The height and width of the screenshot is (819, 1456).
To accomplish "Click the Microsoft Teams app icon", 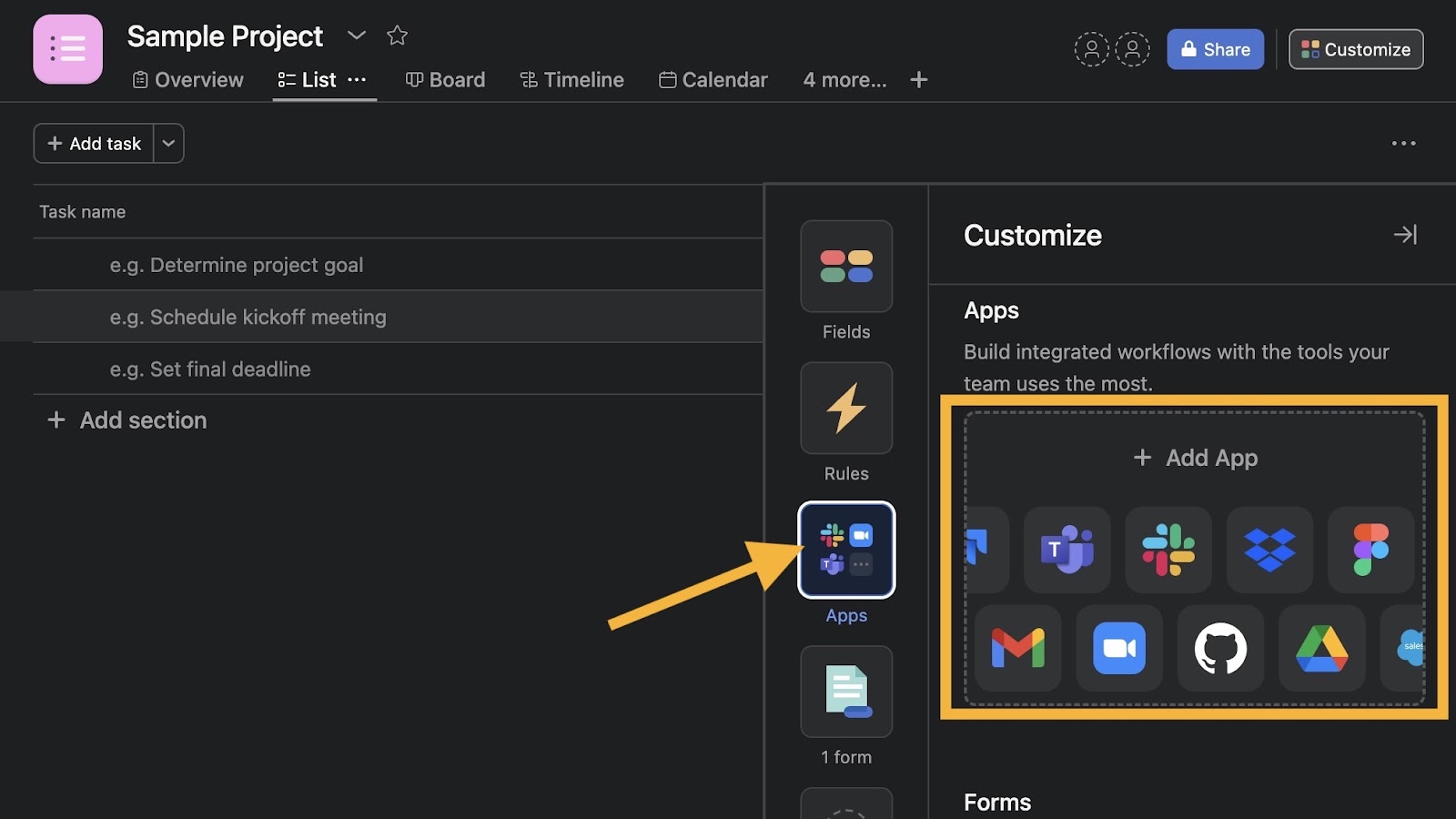I will click(x=1067, y=550).
